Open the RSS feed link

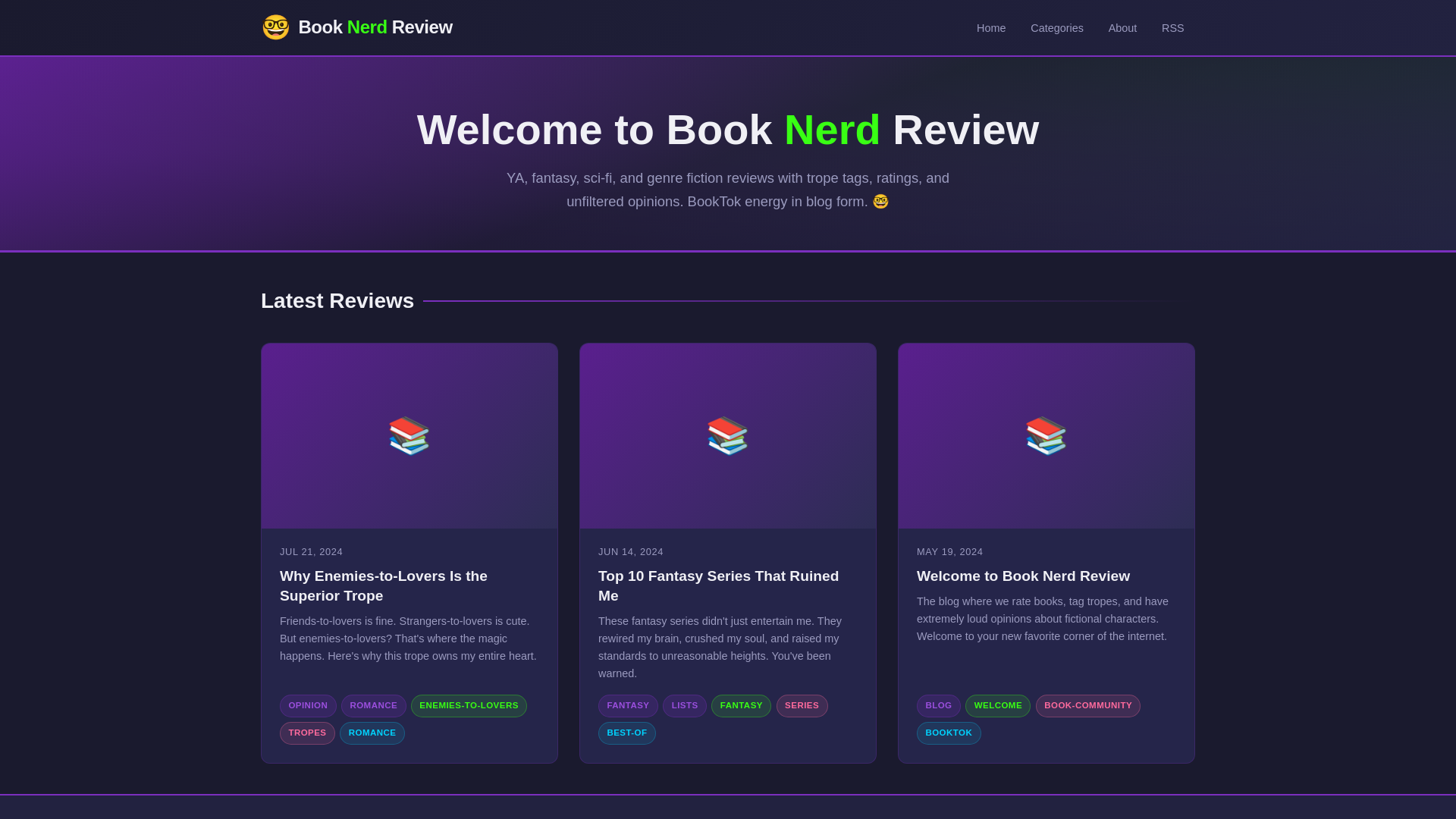[x=1172, y=28]
